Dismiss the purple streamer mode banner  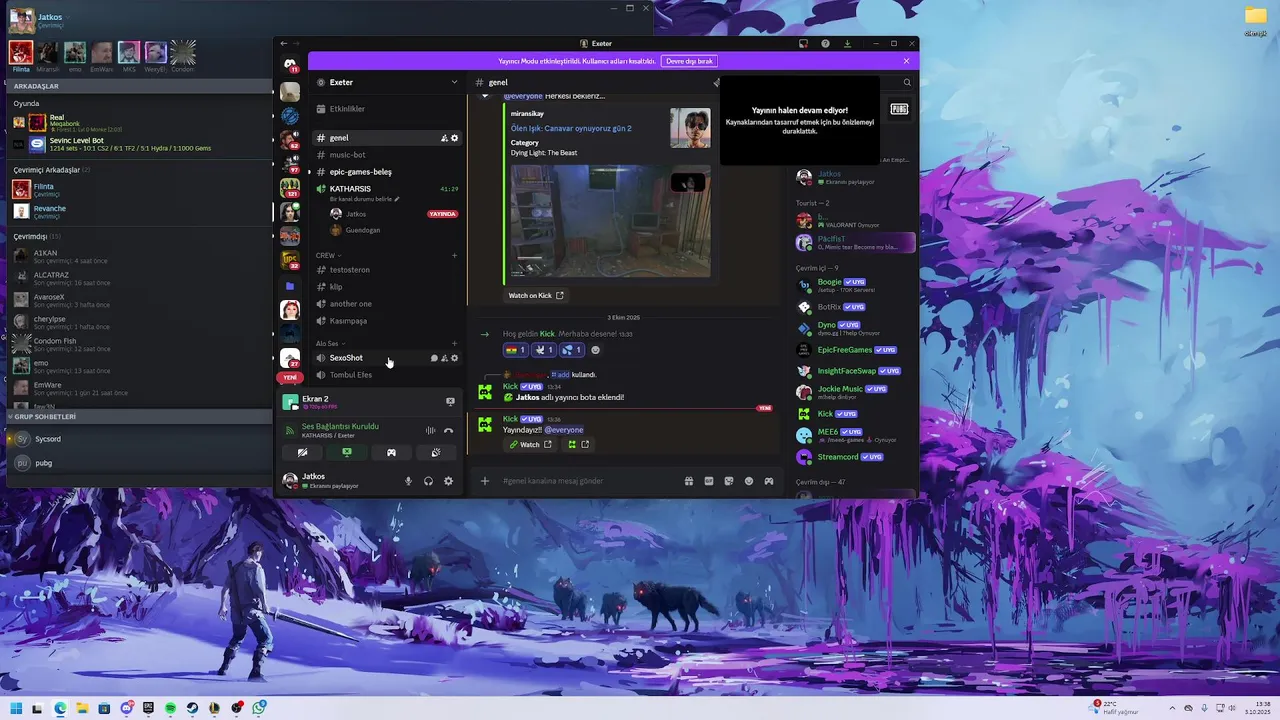907,61
